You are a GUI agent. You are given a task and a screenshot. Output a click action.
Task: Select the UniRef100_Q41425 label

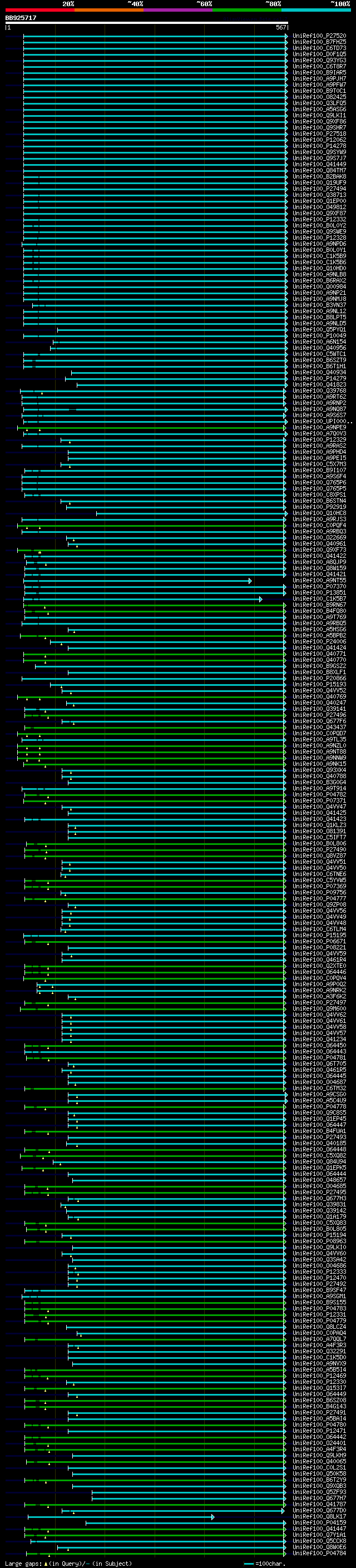(319, 813)
